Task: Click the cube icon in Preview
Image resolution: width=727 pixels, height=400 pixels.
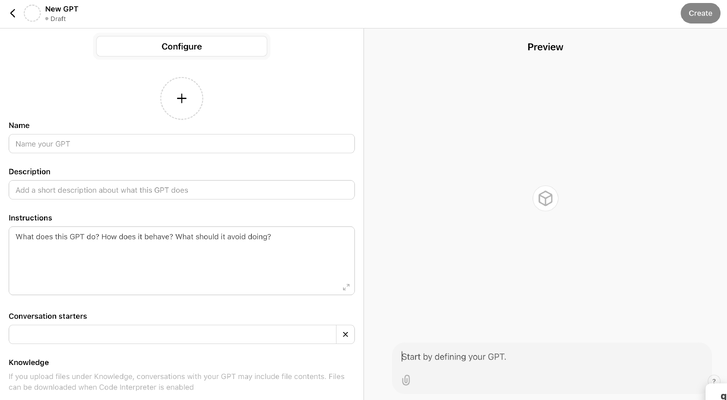Action: (545, 198)
